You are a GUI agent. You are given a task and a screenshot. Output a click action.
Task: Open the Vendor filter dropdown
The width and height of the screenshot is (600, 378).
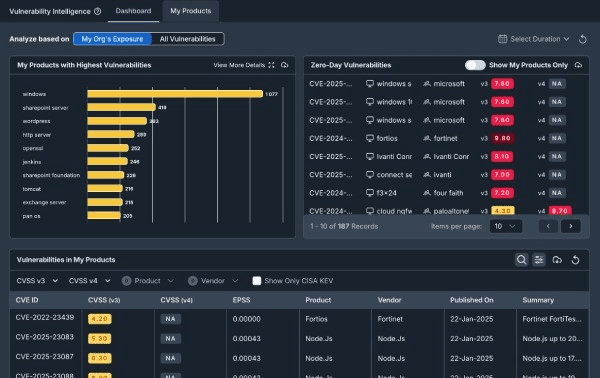tap(213, 281)
